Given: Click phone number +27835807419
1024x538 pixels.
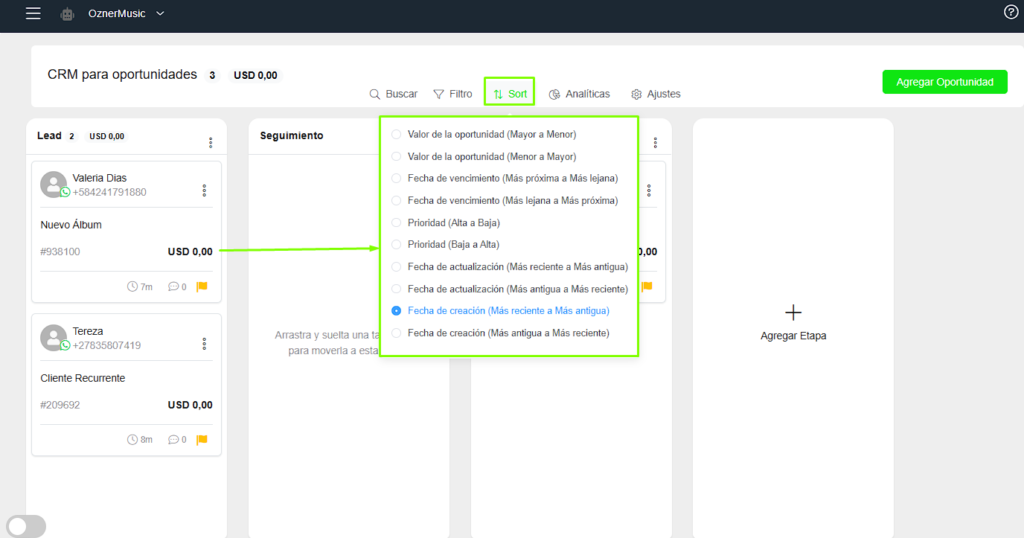Looking at the screenshot, I should (x=106, y=345).
